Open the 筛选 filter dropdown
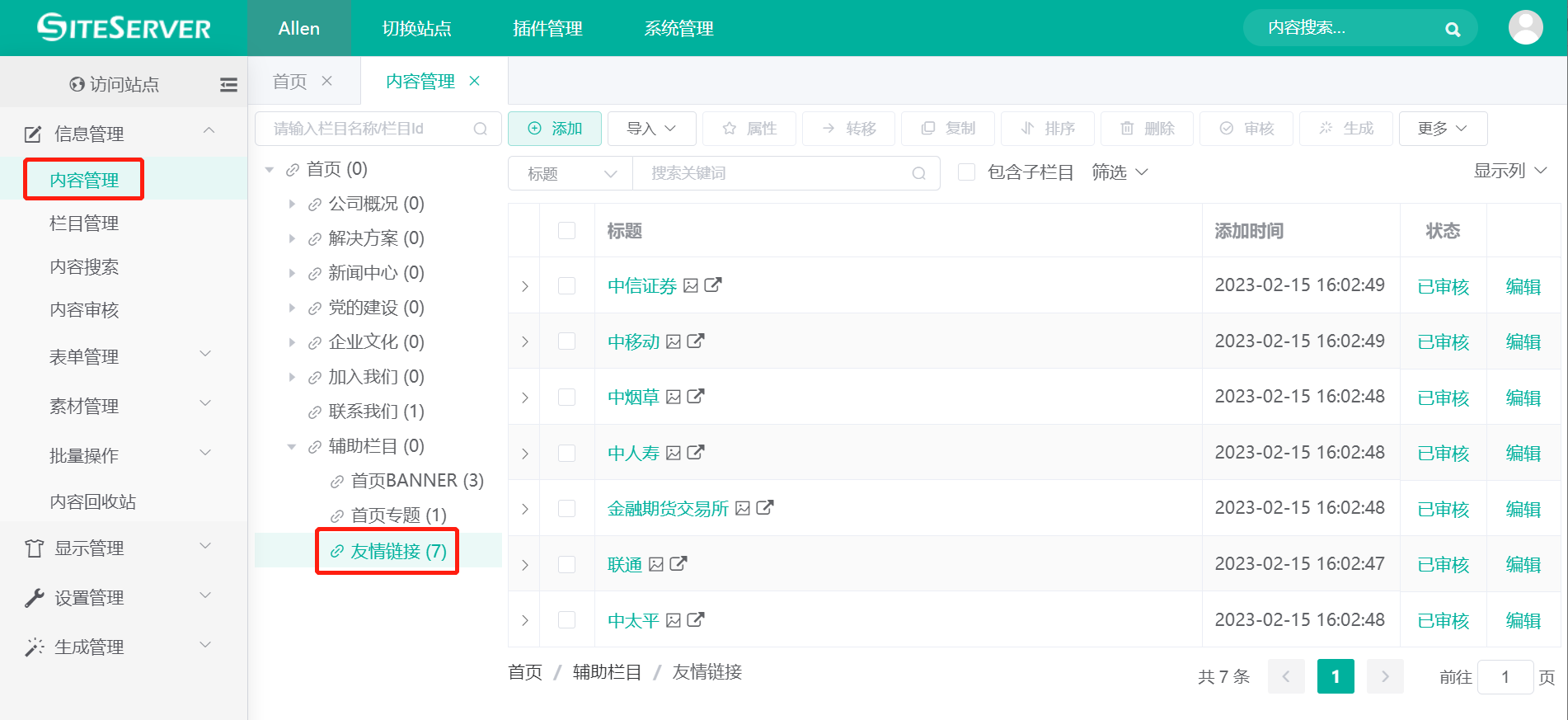This screenshot has width=1568, height=720. pos(1120,172)
